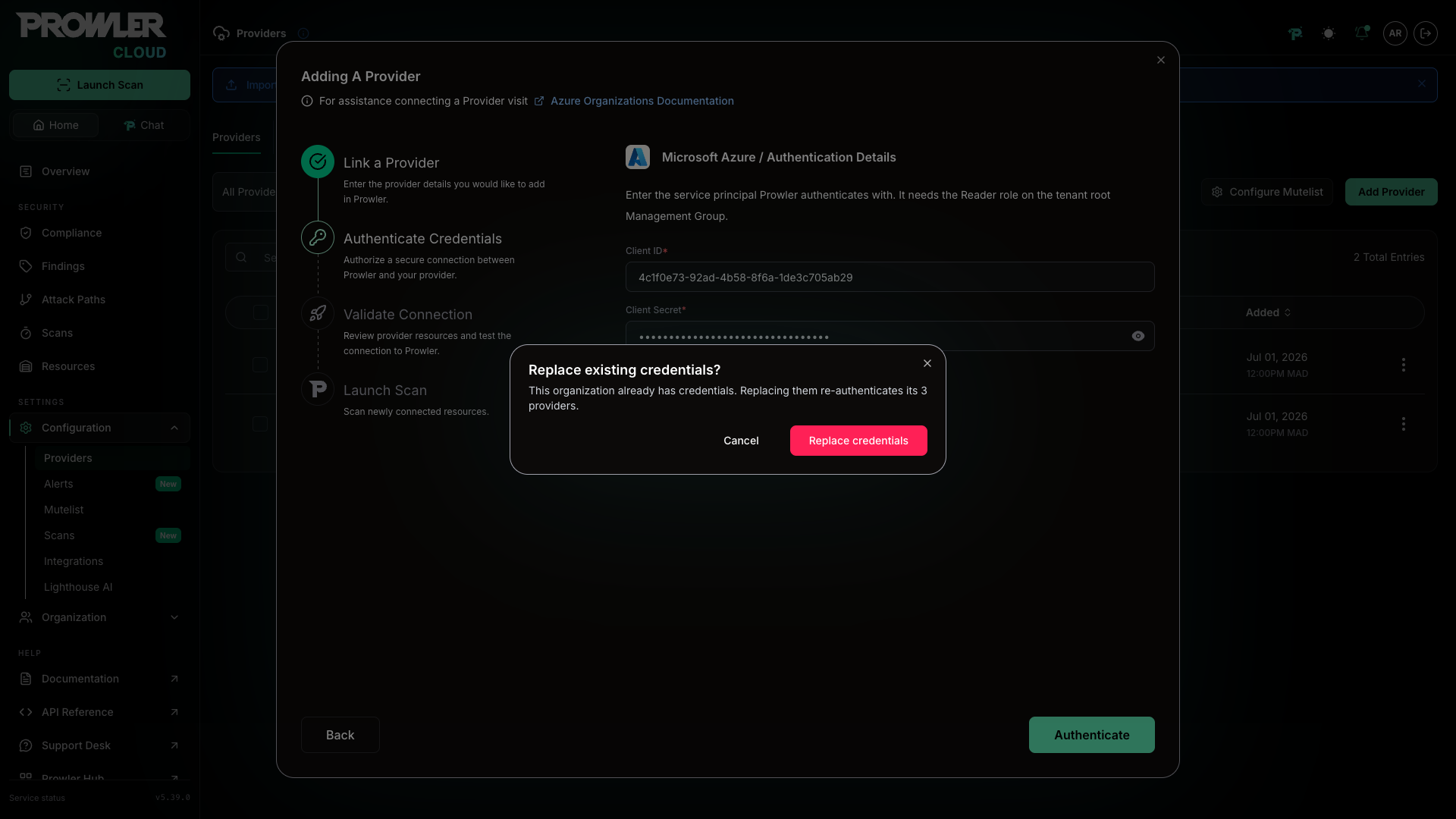Toggle checkbox of second provider row
This screenshot has height=819, width=1456.
point(260,424)
